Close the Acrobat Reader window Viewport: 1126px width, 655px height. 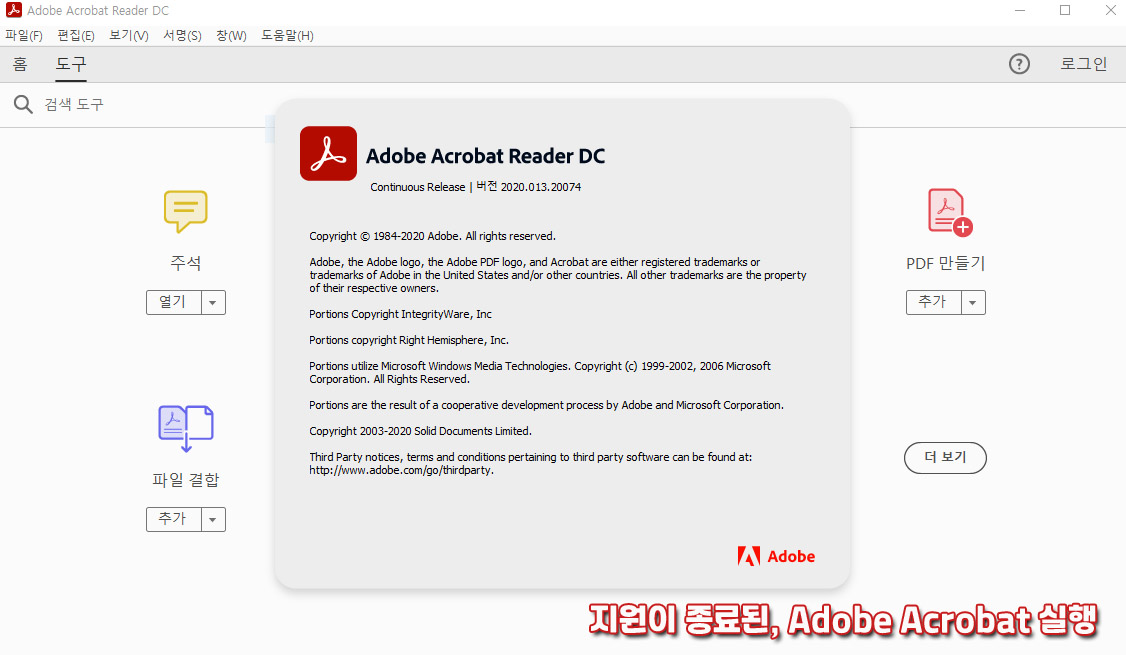[1110, 10]
